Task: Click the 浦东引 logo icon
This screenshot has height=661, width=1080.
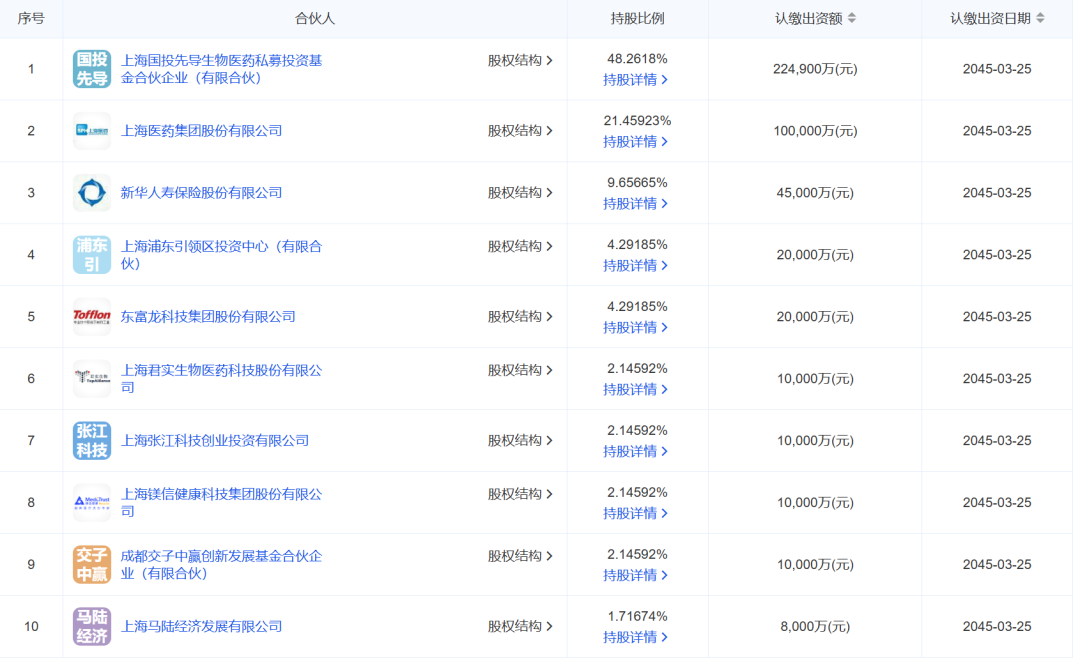Action: click(92, 255)
